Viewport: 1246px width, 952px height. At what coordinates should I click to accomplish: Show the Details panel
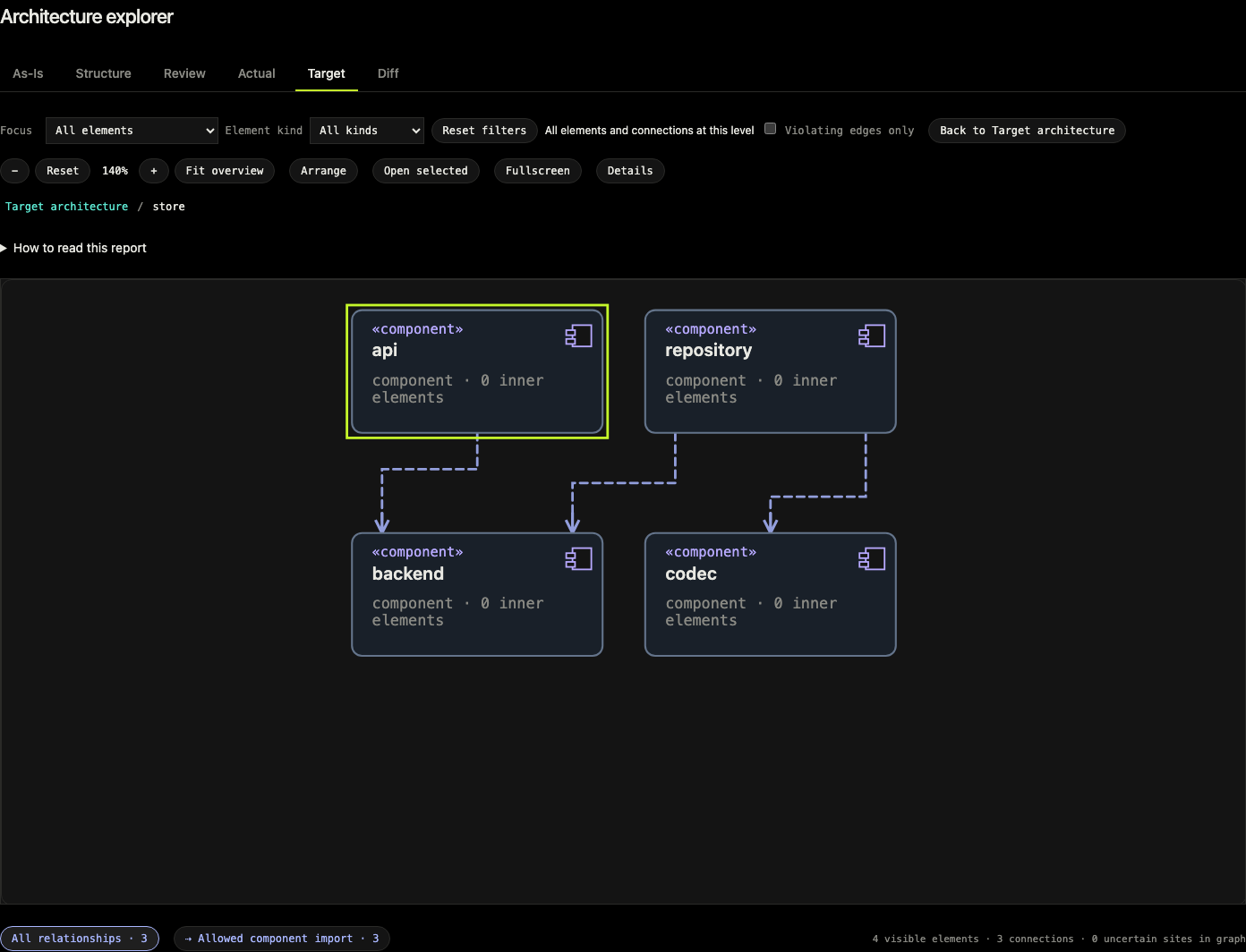(630, 171)
